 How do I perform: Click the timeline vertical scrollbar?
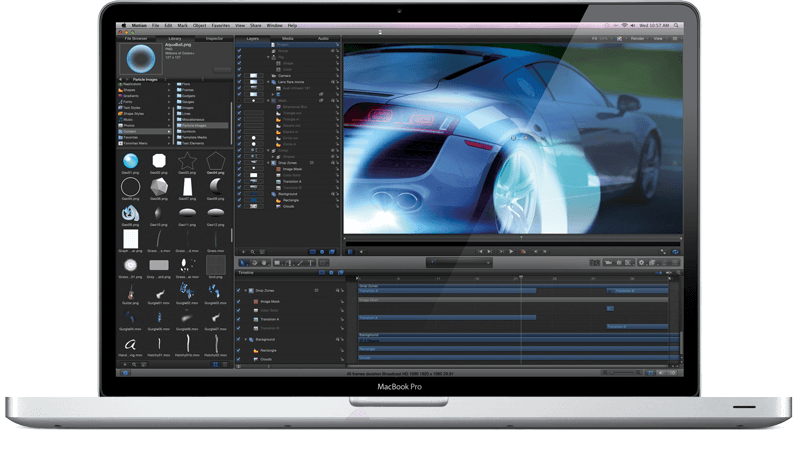[681, 343]
